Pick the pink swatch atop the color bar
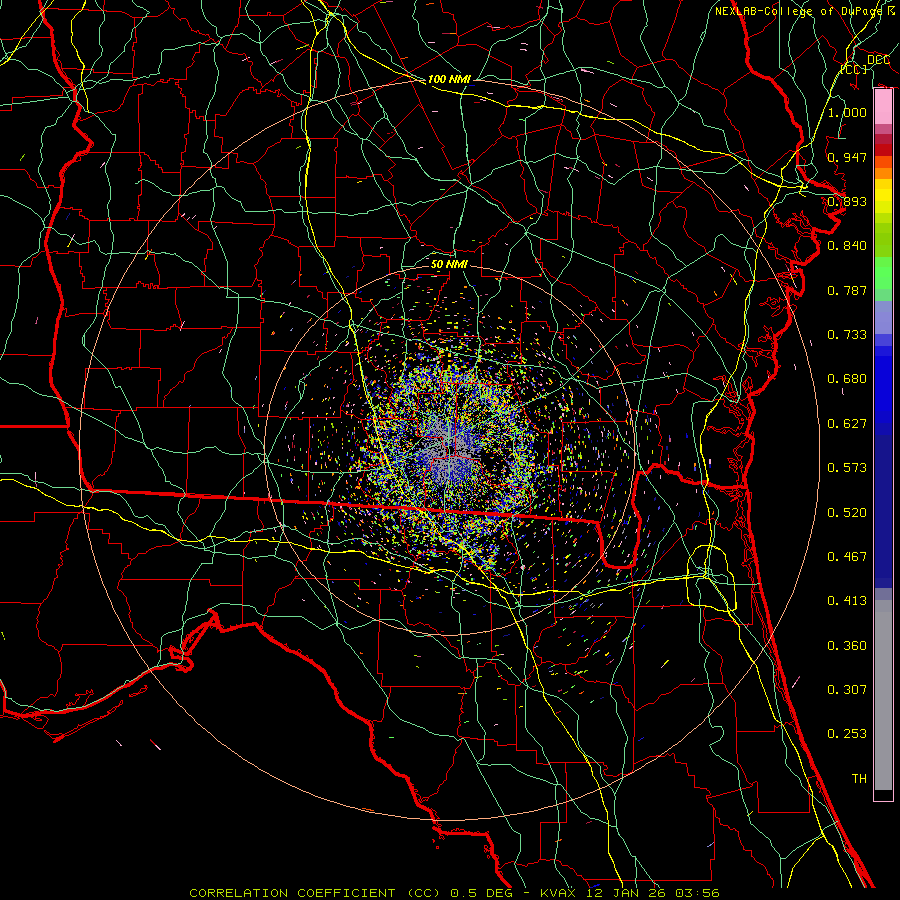The height and width of the screenshot is (900, 900). point(883,107)
